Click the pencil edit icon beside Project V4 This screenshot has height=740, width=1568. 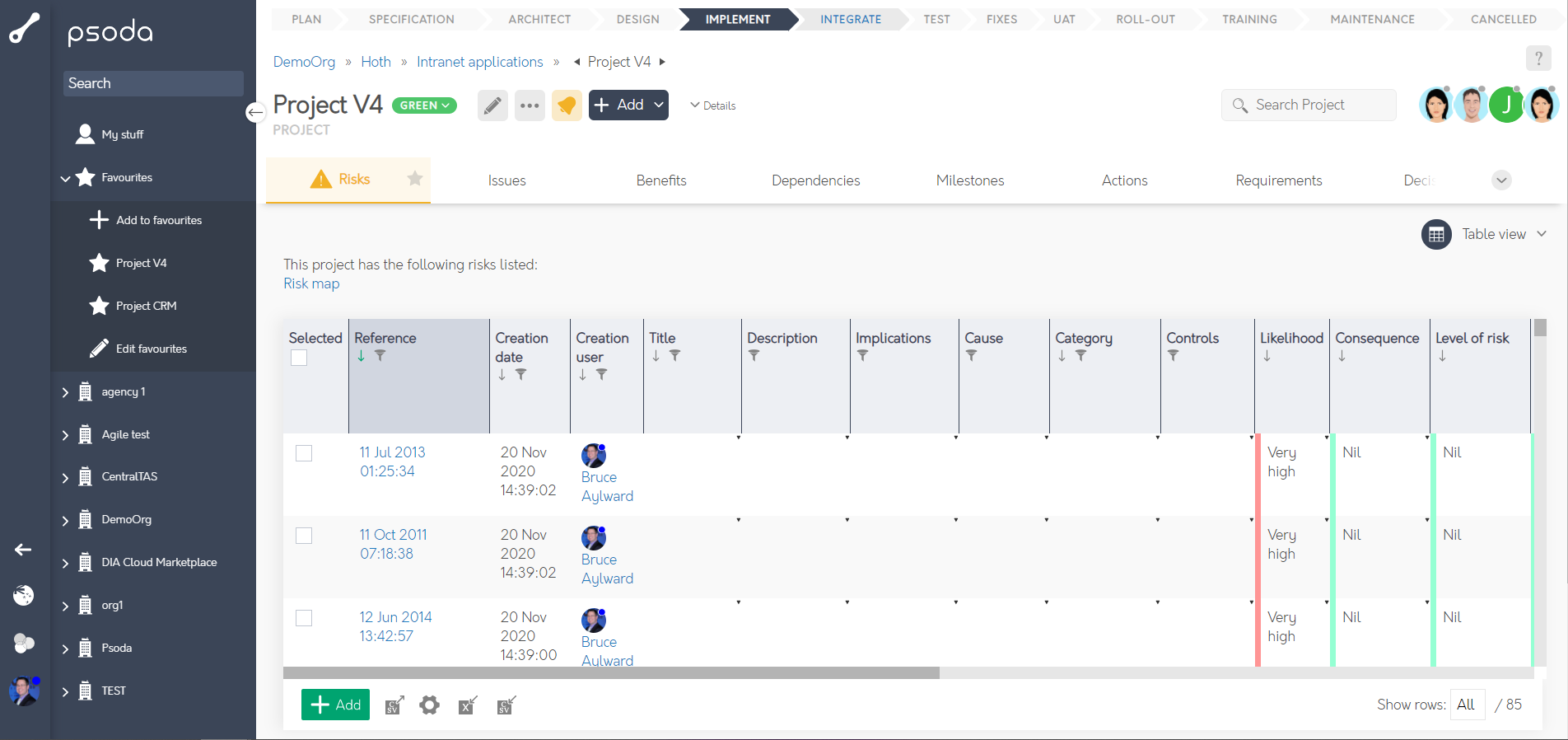[x=492, y=105]
